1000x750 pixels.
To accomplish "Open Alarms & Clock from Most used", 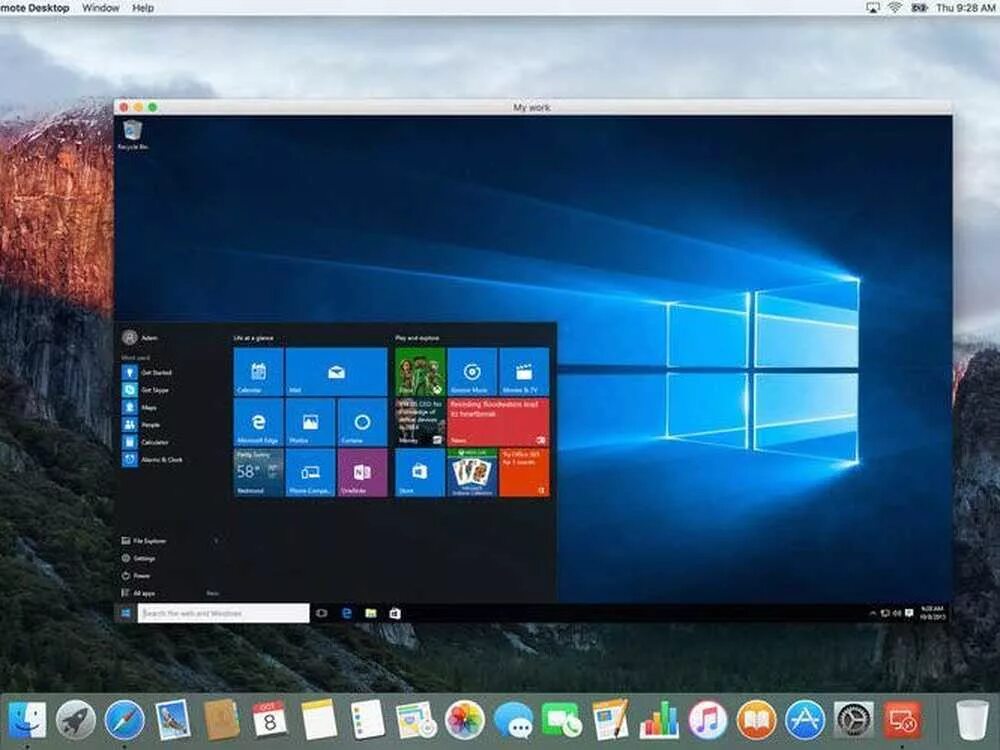I will [152, 459].
